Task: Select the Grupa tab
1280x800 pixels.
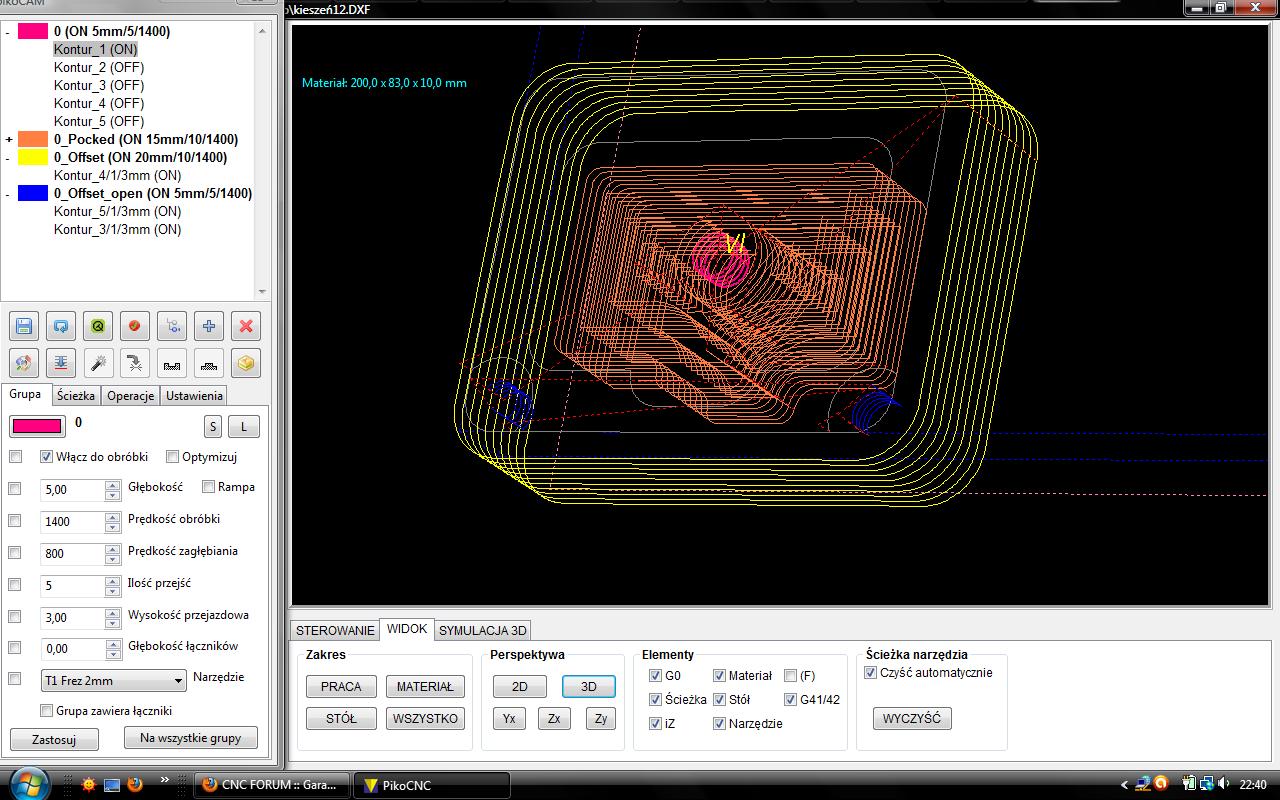Action: [x=25, y=394]
